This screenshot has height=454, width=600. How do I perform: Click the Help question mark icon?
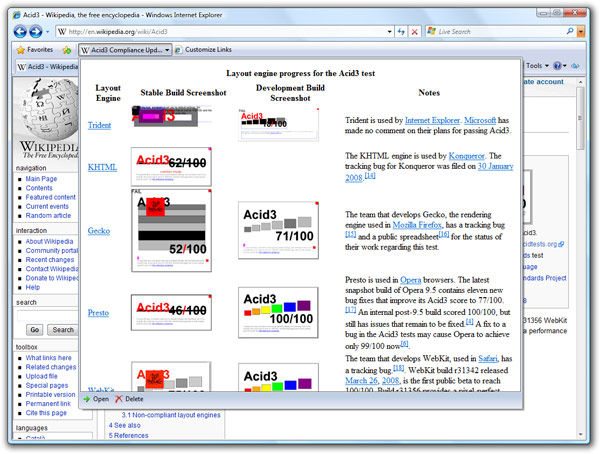point(558,66)
